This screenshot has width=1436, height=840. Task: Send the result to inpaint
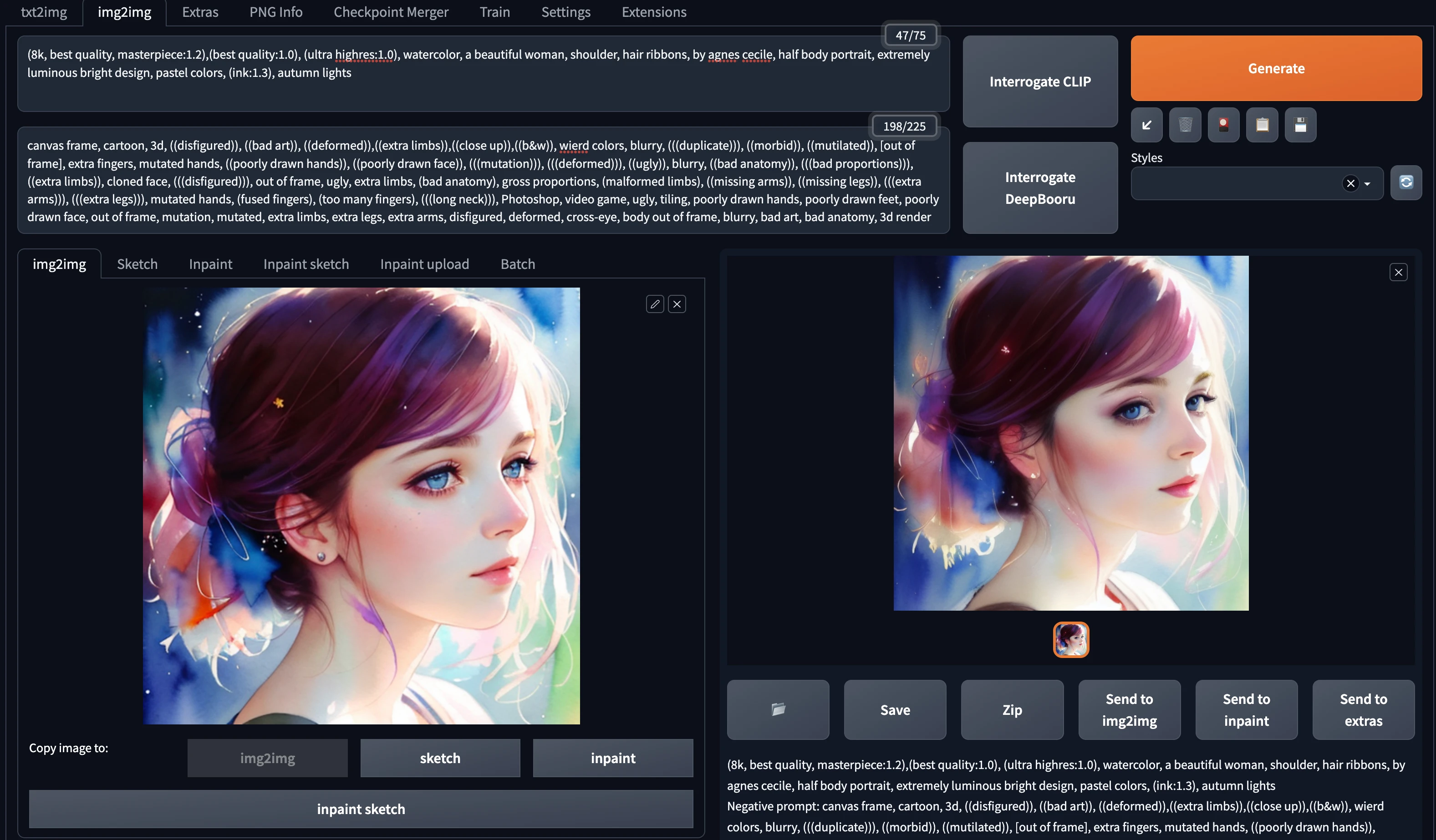click(1246, 709)
